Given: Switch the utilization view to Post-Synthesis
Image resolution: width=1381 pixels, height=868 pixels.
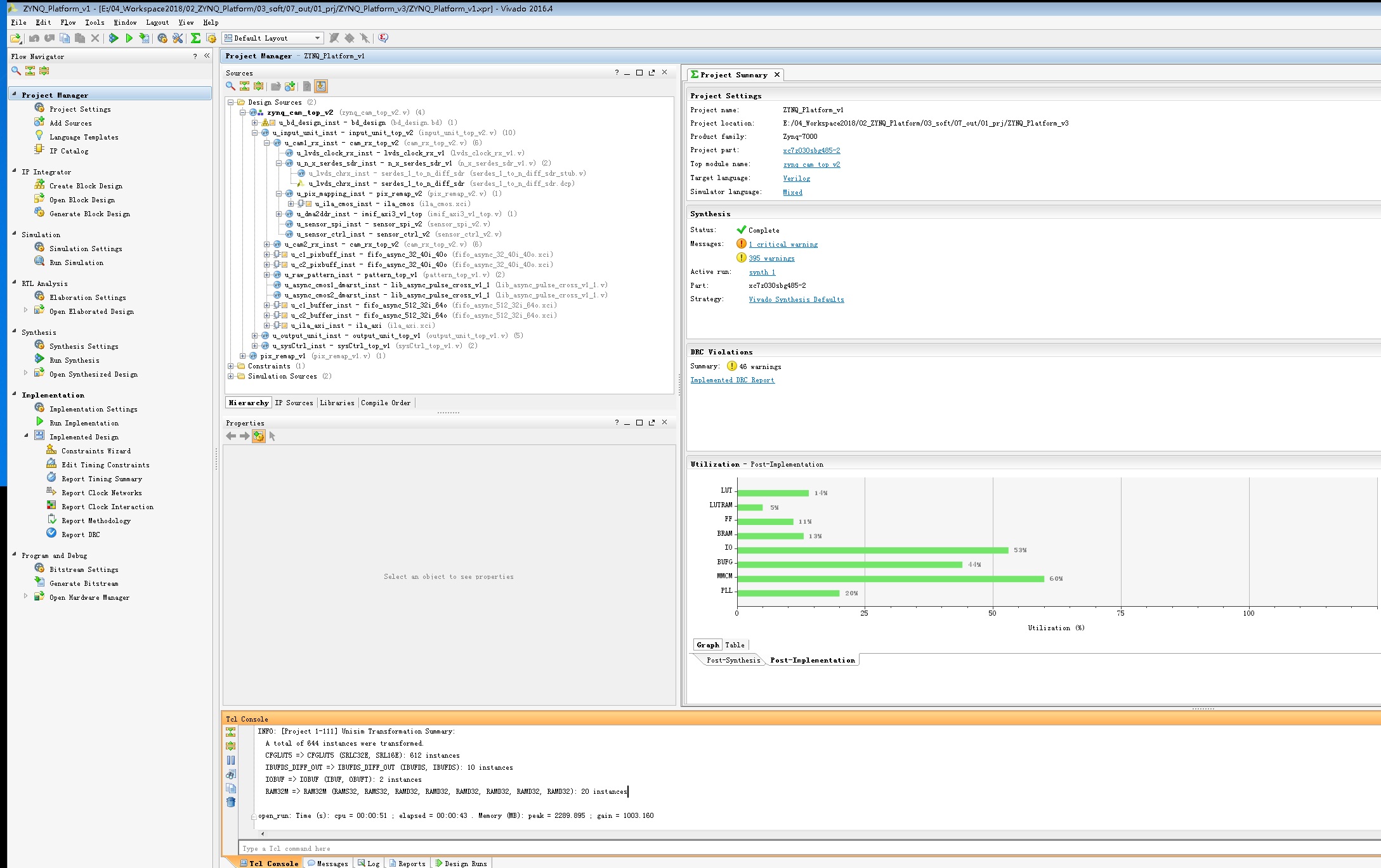Looking at the screenshot, I should tap(733, 660).
